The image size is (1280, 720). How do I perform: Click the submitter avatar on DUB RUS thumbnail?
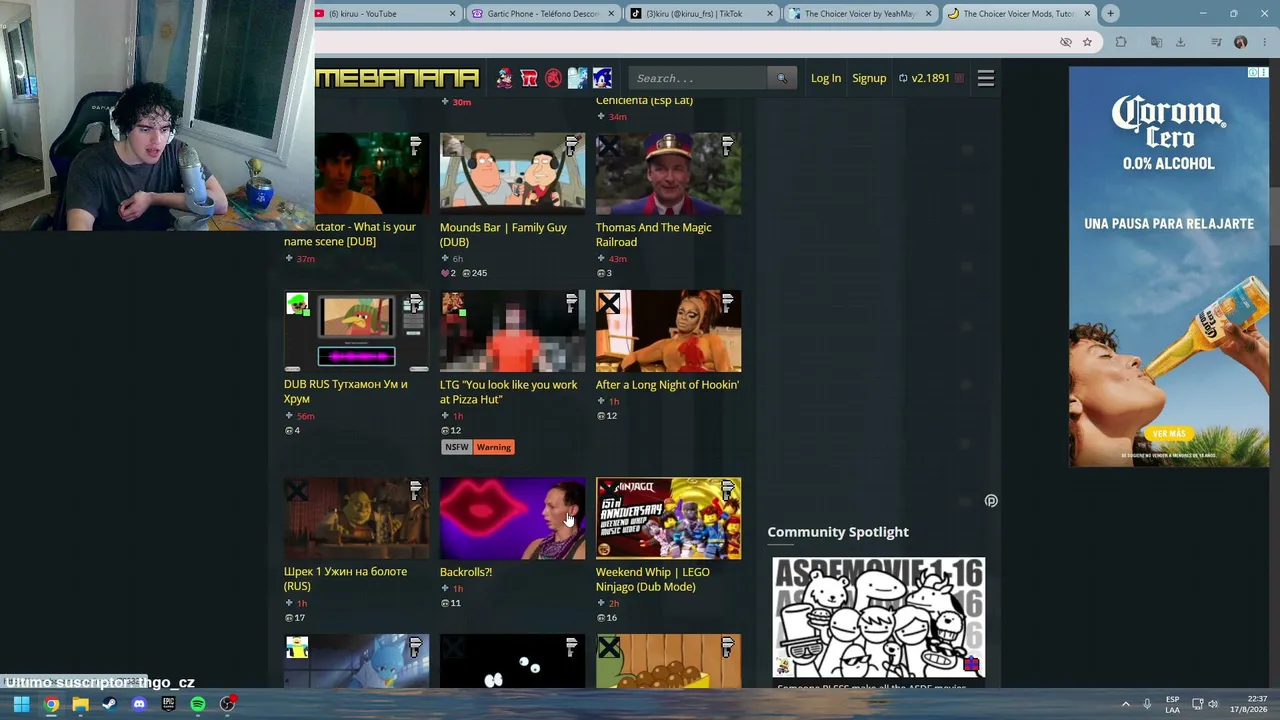coord(297,304)
